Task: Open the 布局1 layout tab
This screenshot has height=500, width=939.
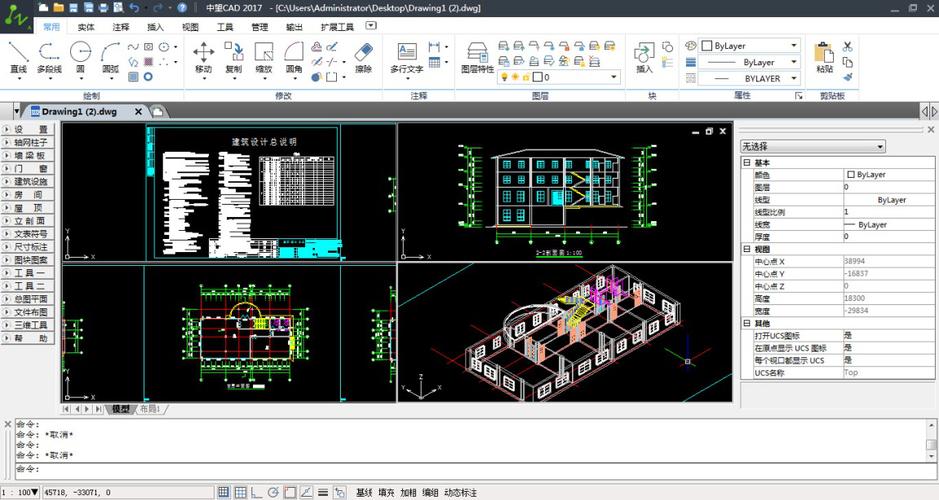Action: click(x=149, y=409)
